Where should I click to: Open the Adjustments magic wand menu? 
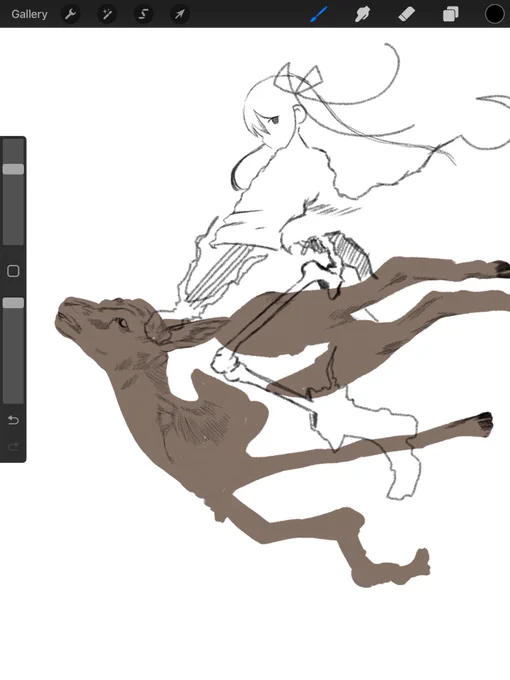(x=107, y=14)
